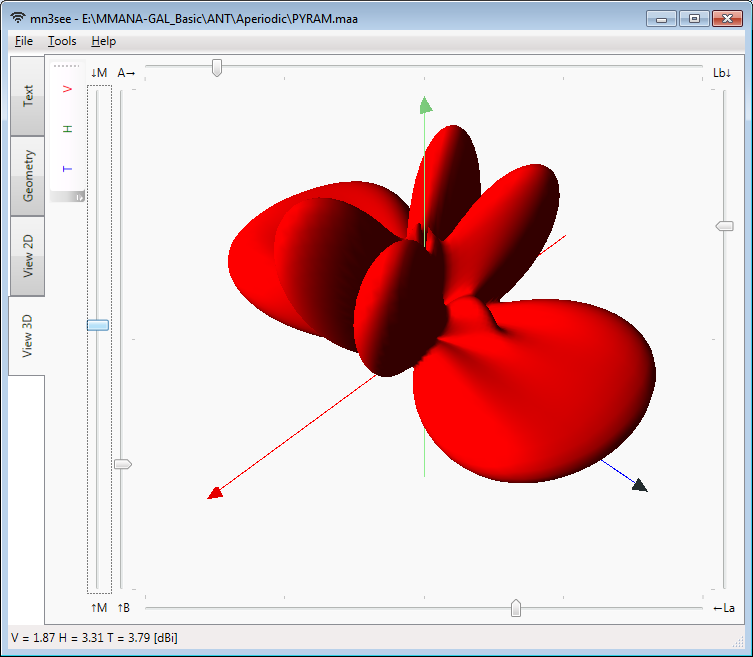Click the blue magnification slider handle
753x657 pixels.
pyautogui.click(x=98, y=325)
